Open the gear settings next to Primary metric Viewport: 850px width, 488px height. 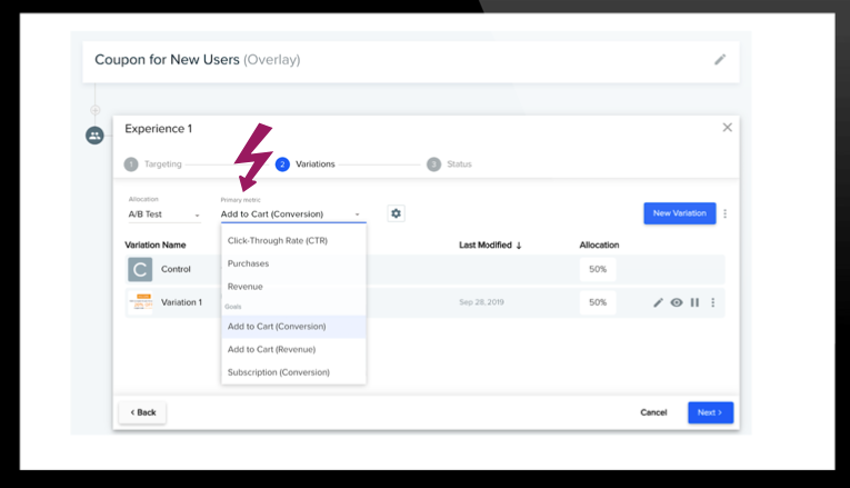pyautogui.click(x=396, y=214)
